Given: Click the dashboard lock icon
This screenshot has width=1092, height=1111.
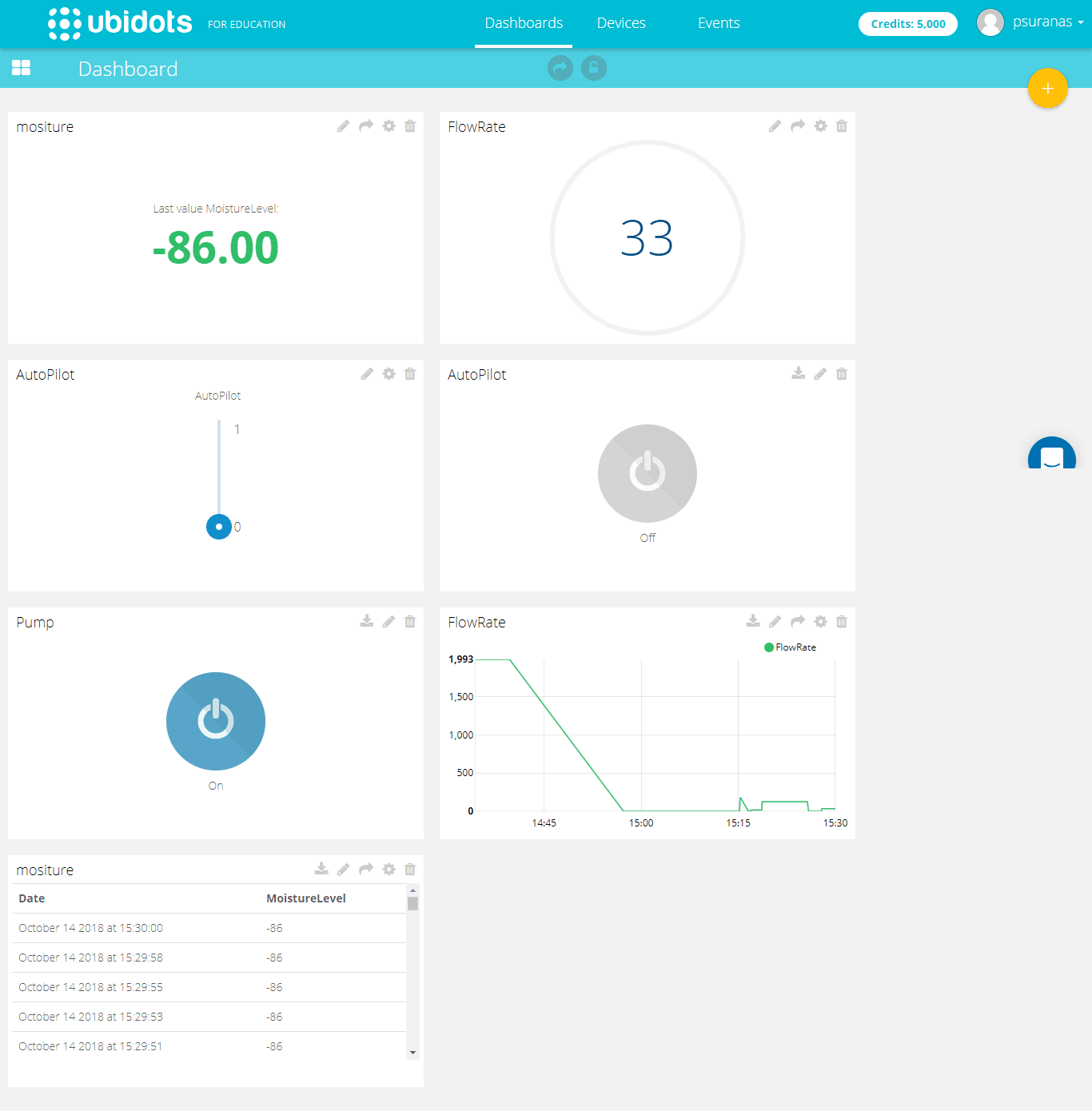Looking at the screenshot, I should (593, 68).
